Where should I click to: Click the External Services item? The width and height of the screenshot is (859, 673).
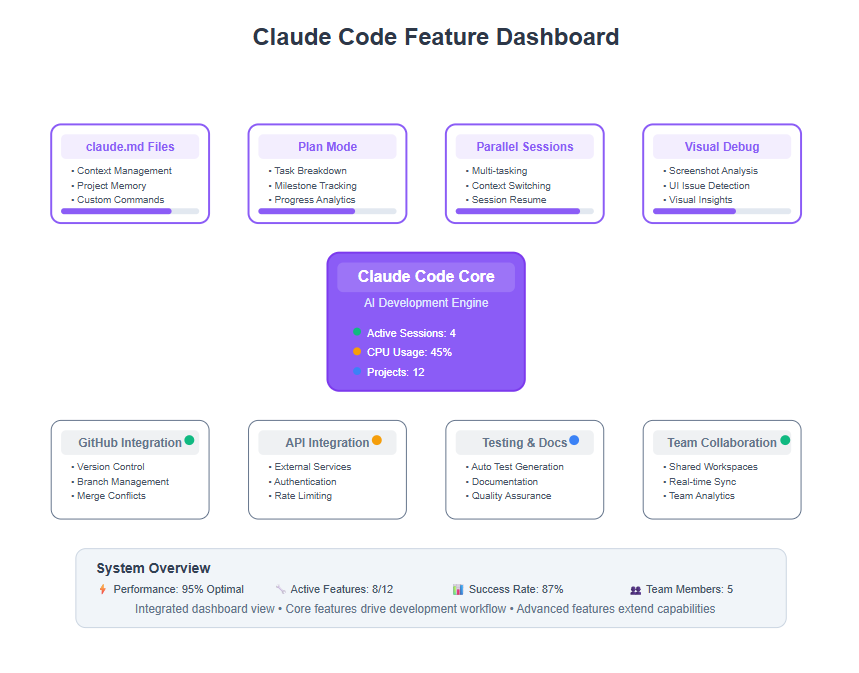pos(312,467)
